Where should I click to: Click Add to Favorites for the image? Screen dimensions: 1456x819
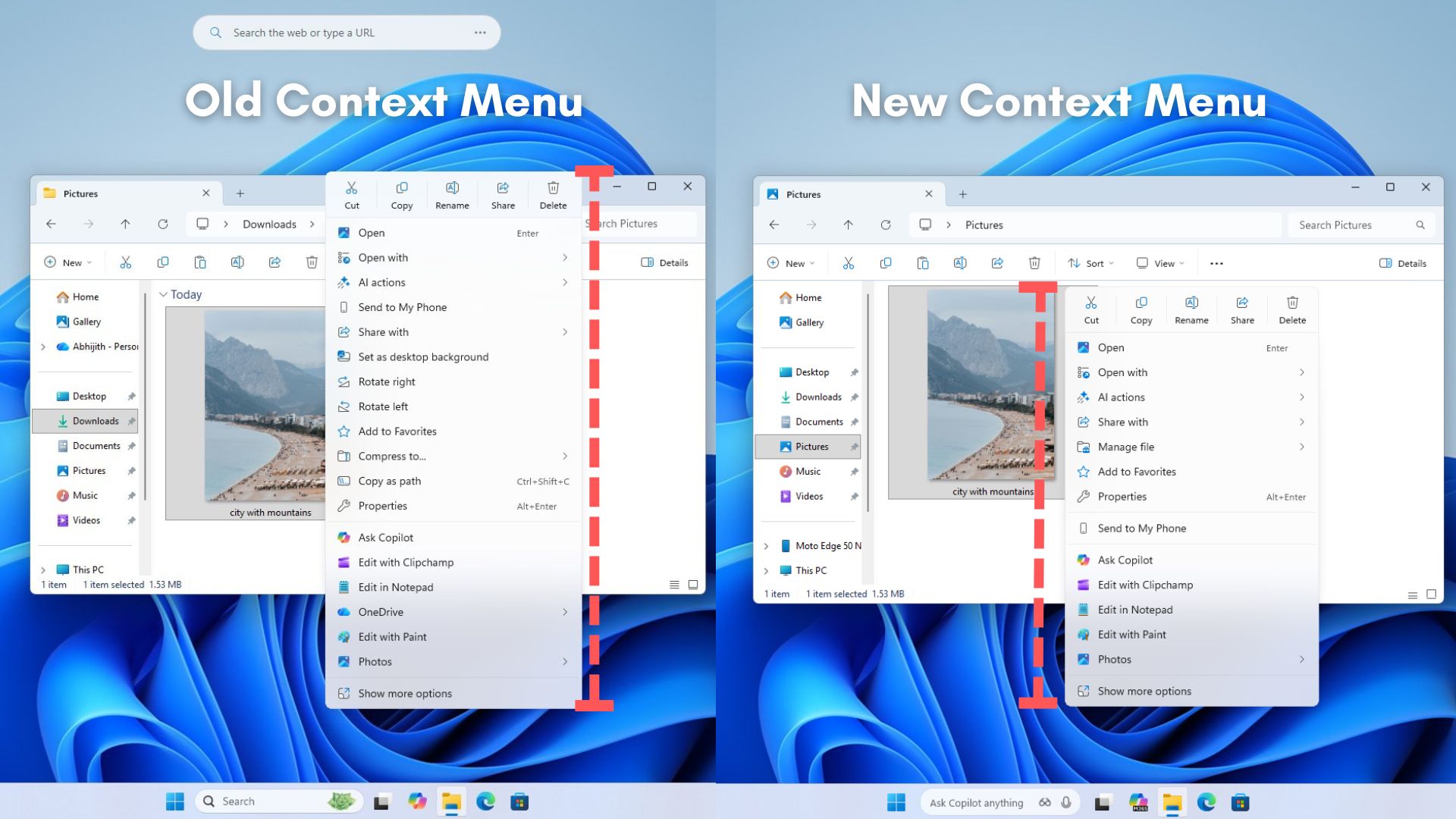click(397, 431)
